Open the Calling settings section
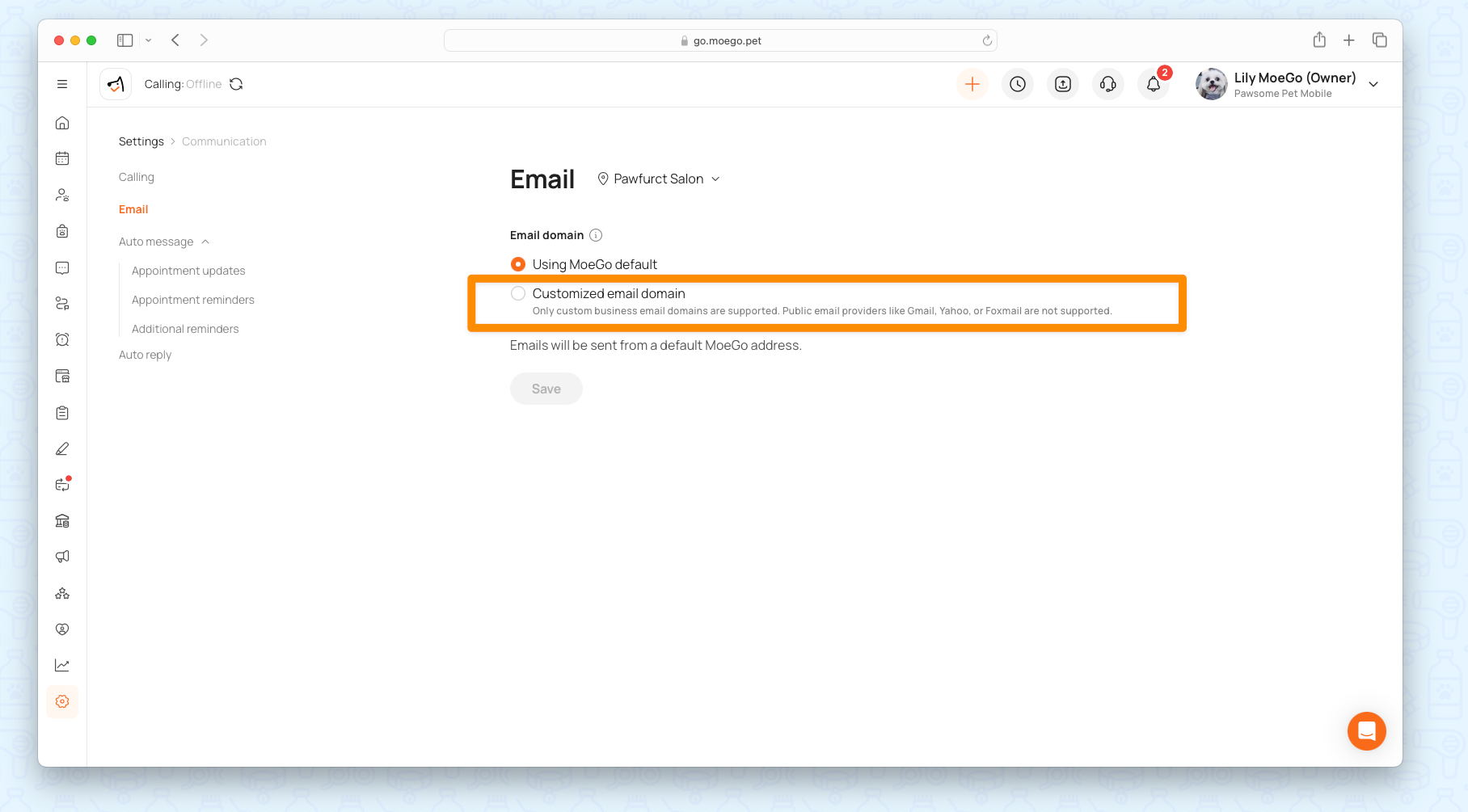 137,177
